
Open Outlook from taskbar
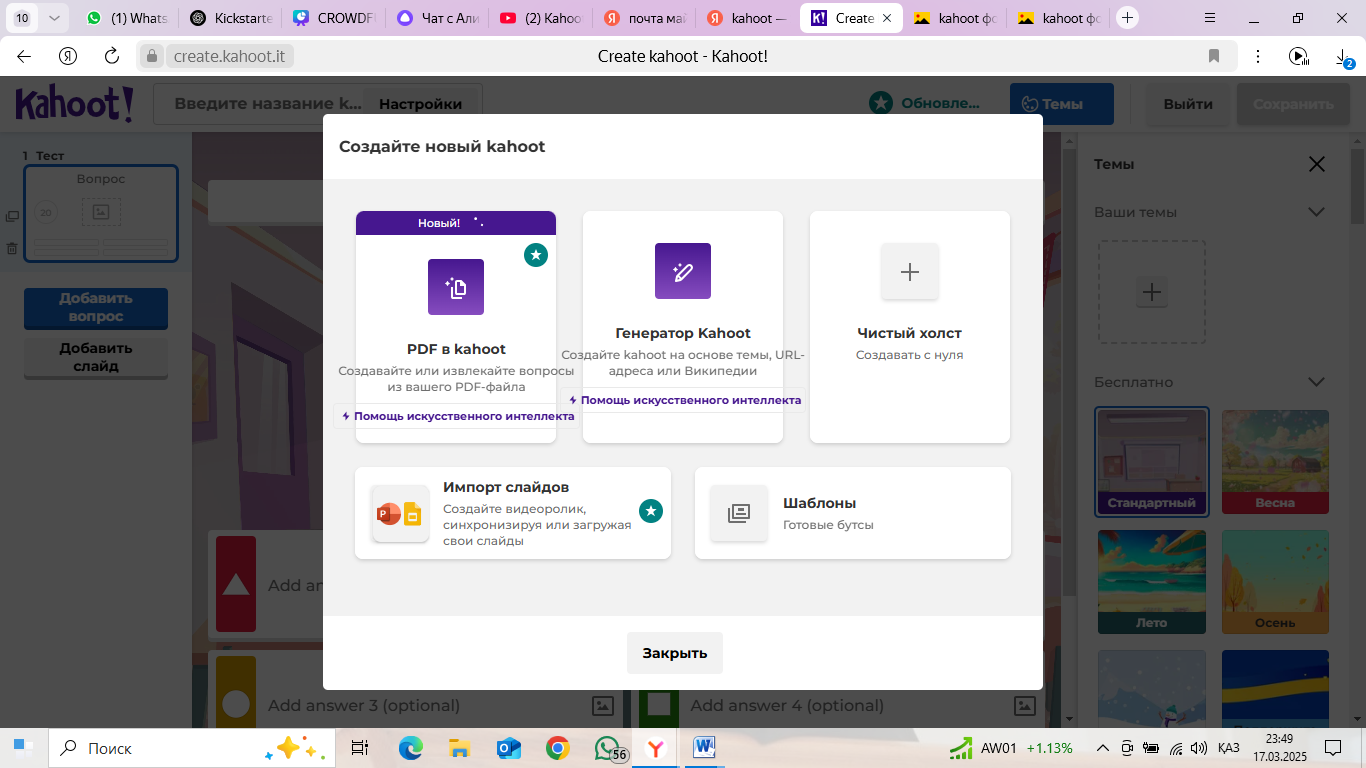pos(508,748)
